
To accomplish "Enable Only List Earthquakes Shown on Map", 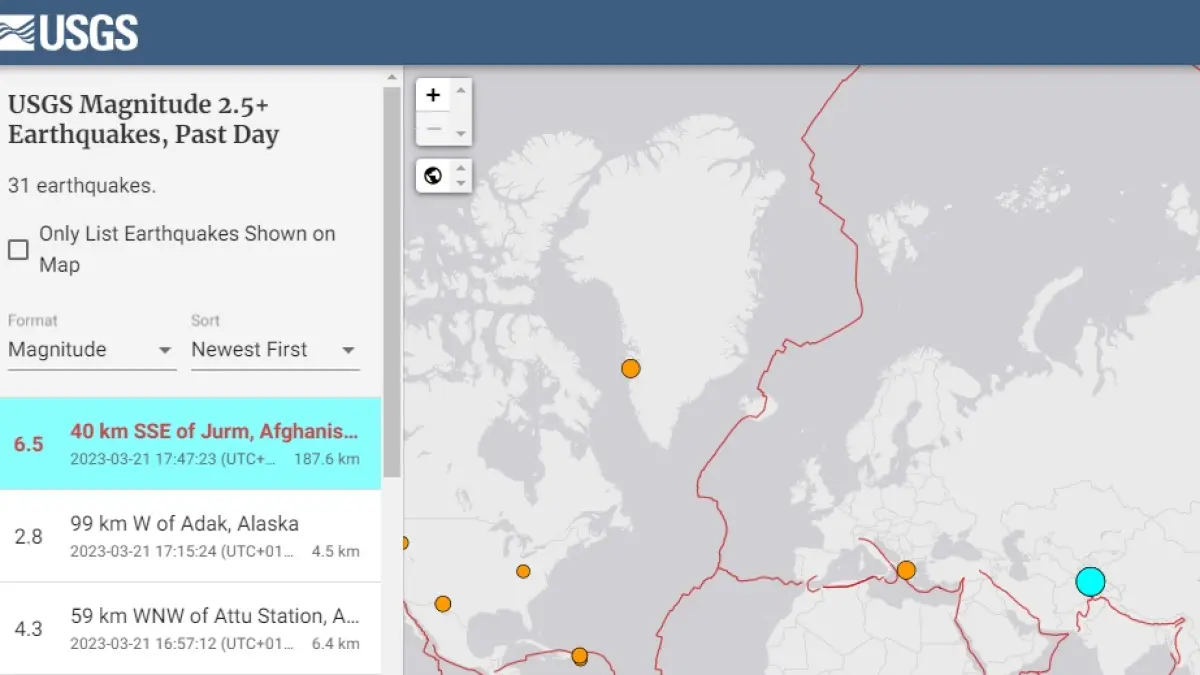I will coord(18,250).
